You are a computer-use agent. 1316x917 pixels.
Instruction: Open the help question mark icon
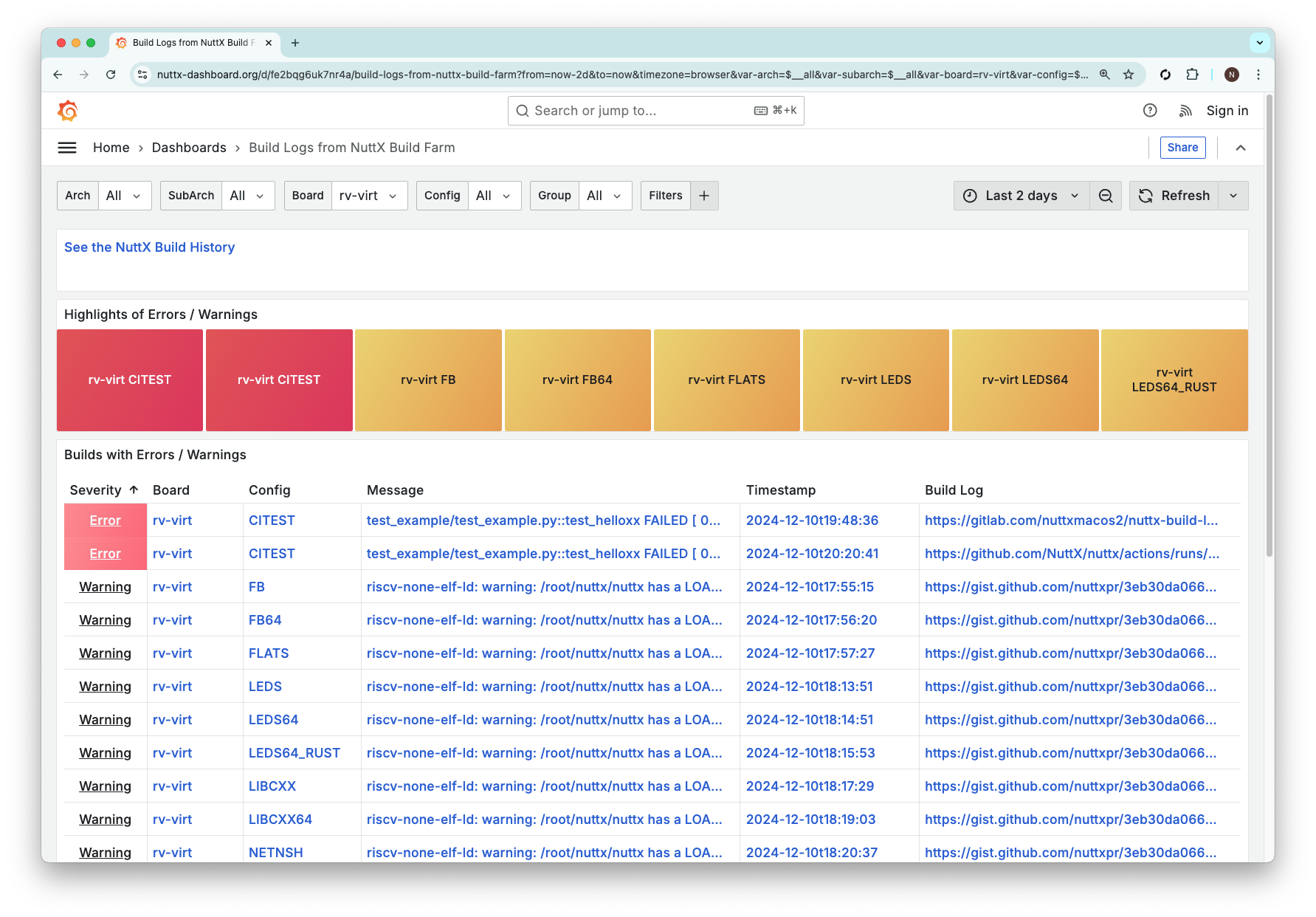point(1150,111)
